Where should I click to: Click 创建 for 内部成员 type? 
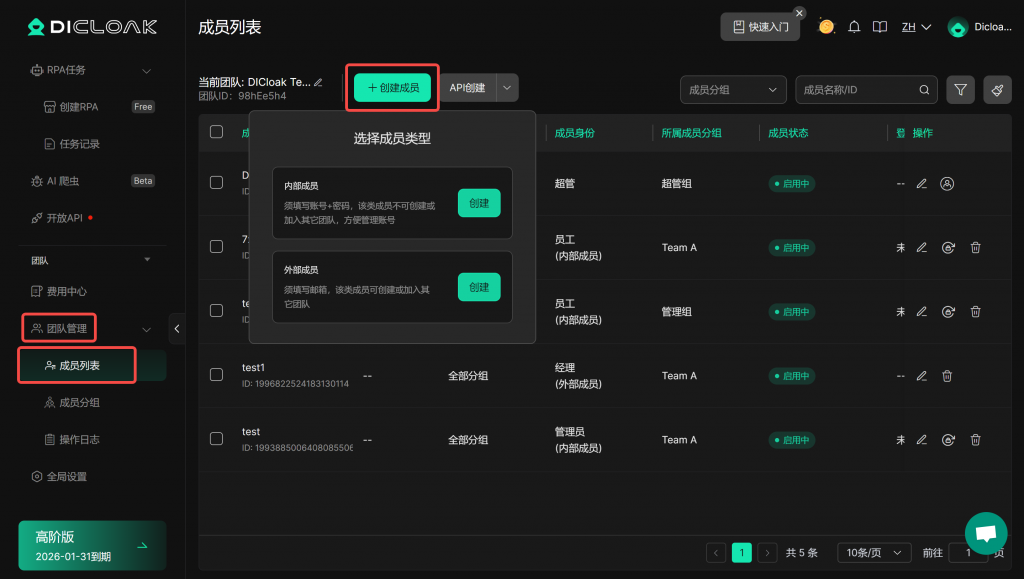point(479,203)
